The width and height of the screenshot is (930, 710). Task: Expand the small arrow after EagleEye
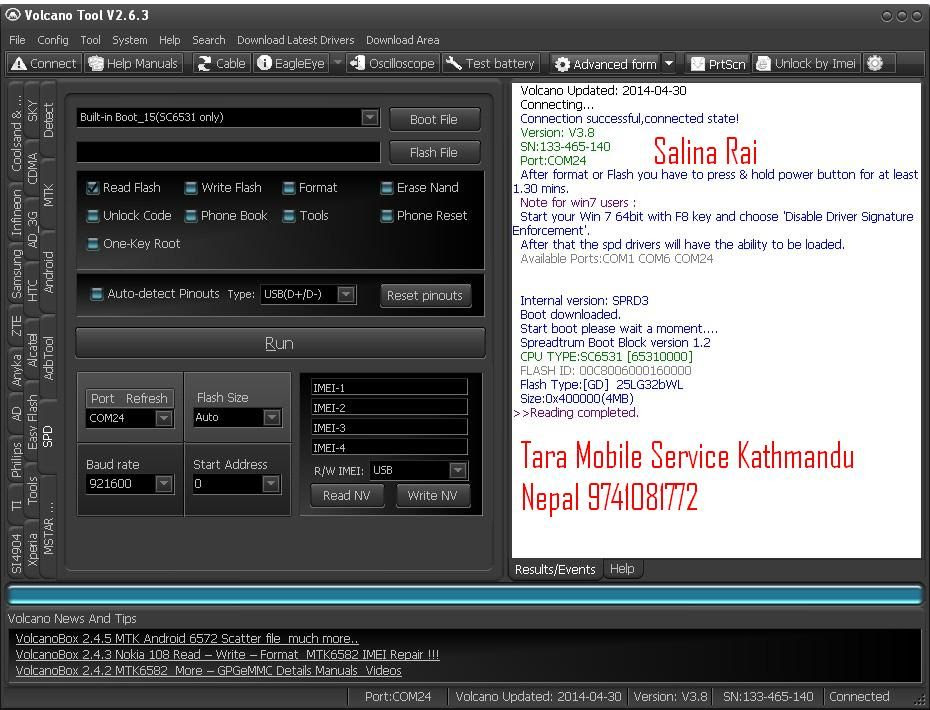pos(337,62)
